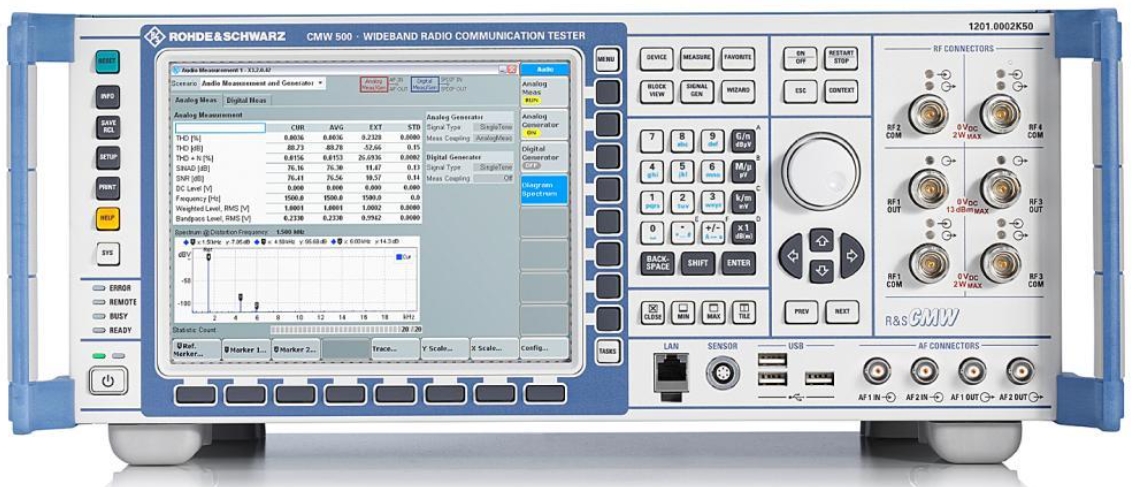Click the SETUP key

108,157
